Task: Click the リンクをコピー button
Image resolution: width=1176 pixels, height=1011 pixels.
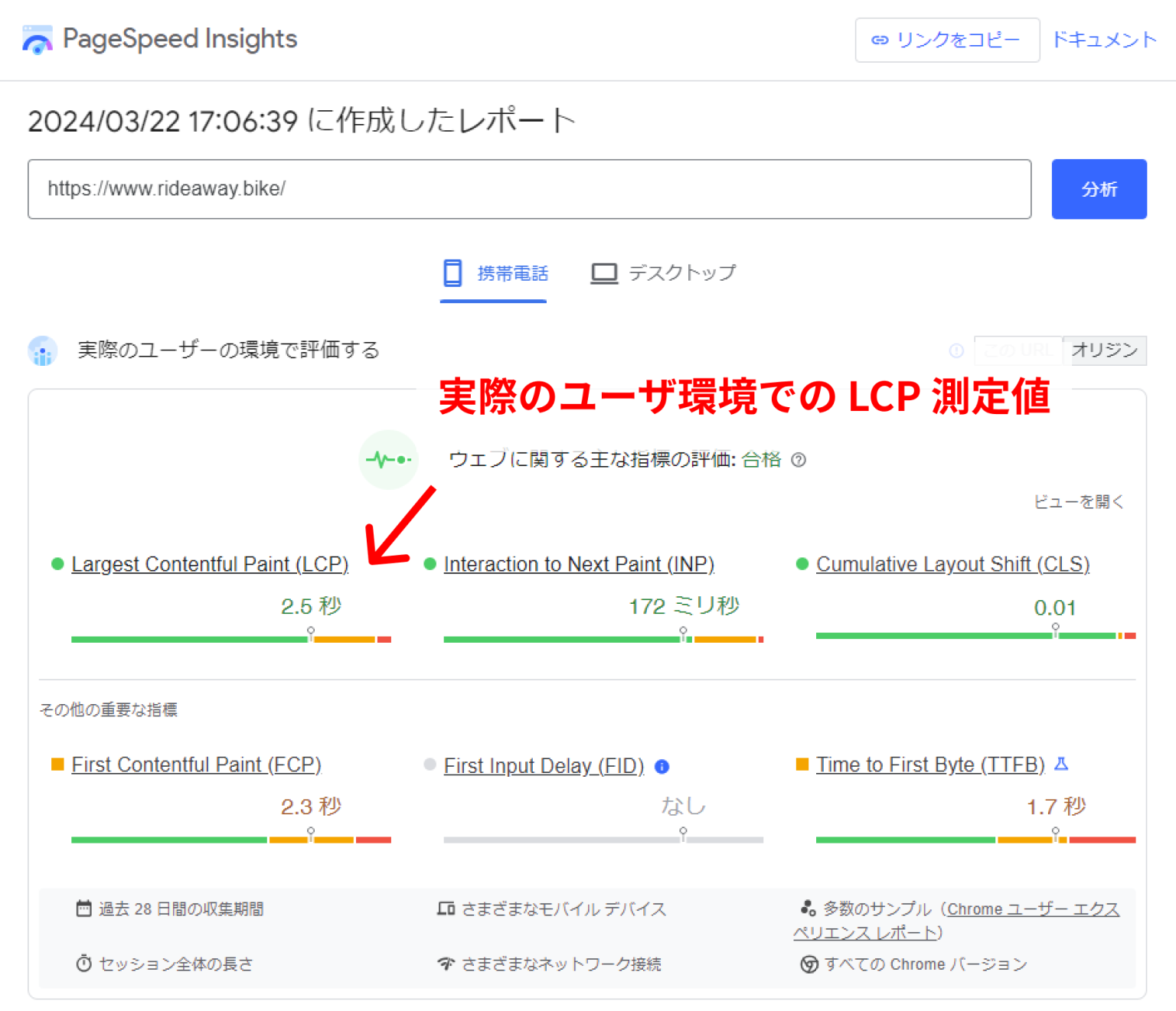Action: tap(946, 40)
